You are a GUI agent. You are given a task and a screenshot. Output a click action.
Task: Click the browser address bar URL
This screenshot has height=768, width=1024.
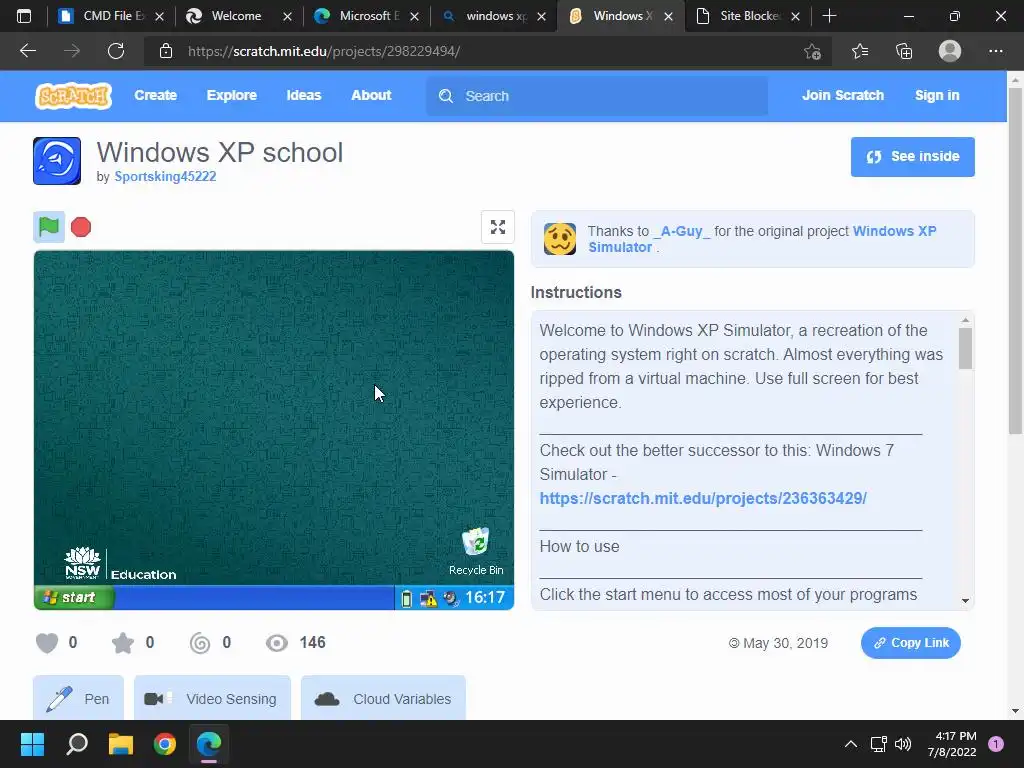pyautogui.click(x=324, y=51)
